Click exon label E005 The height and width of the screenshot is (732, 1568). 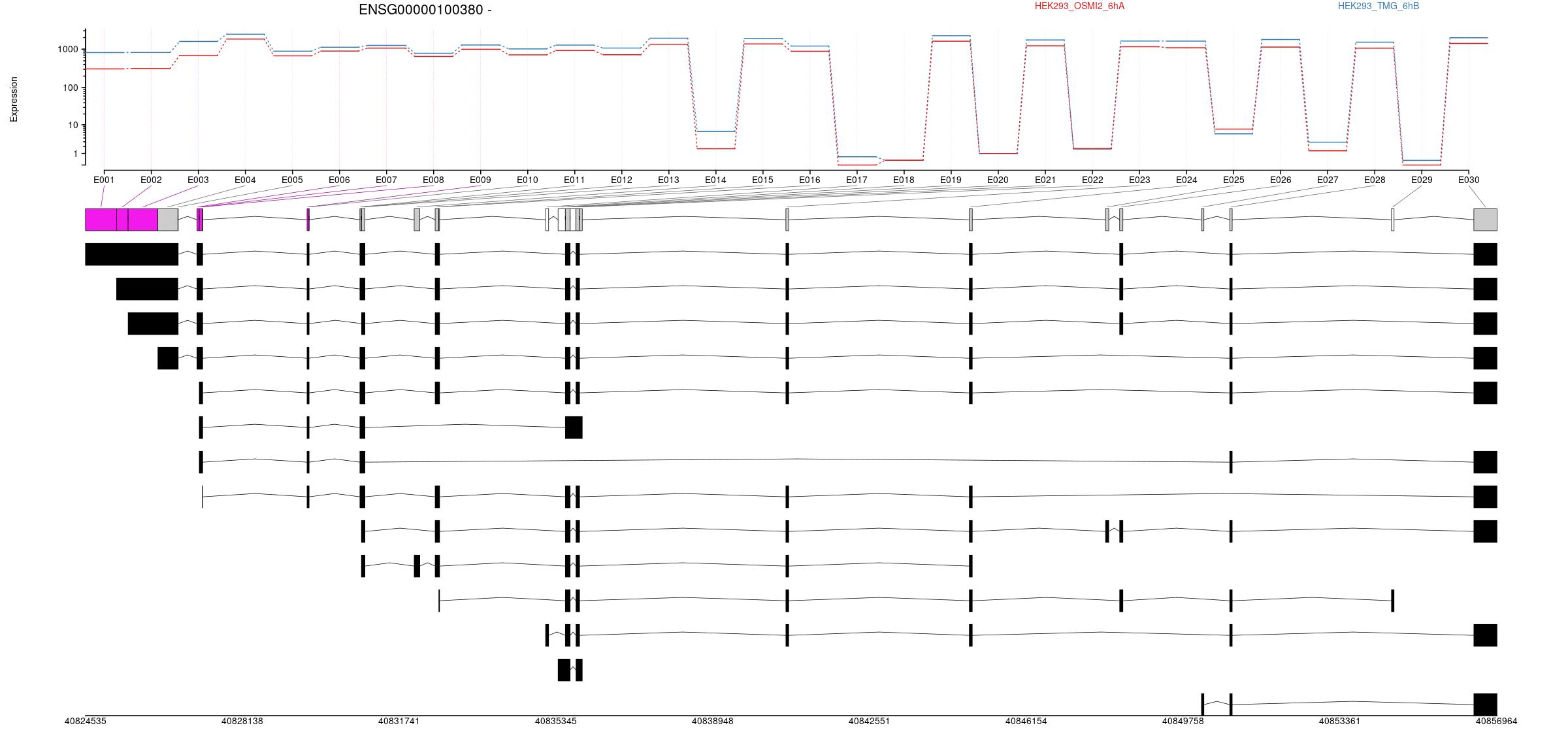292,180
